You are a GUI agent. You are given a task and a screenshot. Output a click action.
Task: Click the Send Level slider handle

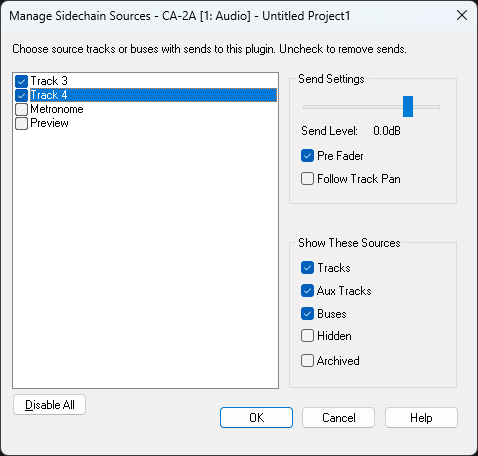pyautogui.click(x=408, y=107)
